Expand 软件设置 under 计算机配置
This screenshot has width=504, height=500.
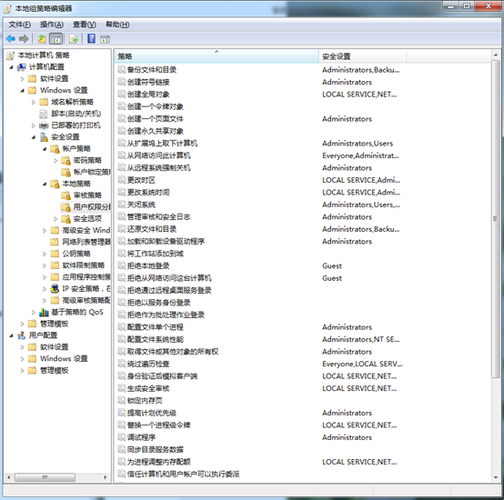(23, 79)
